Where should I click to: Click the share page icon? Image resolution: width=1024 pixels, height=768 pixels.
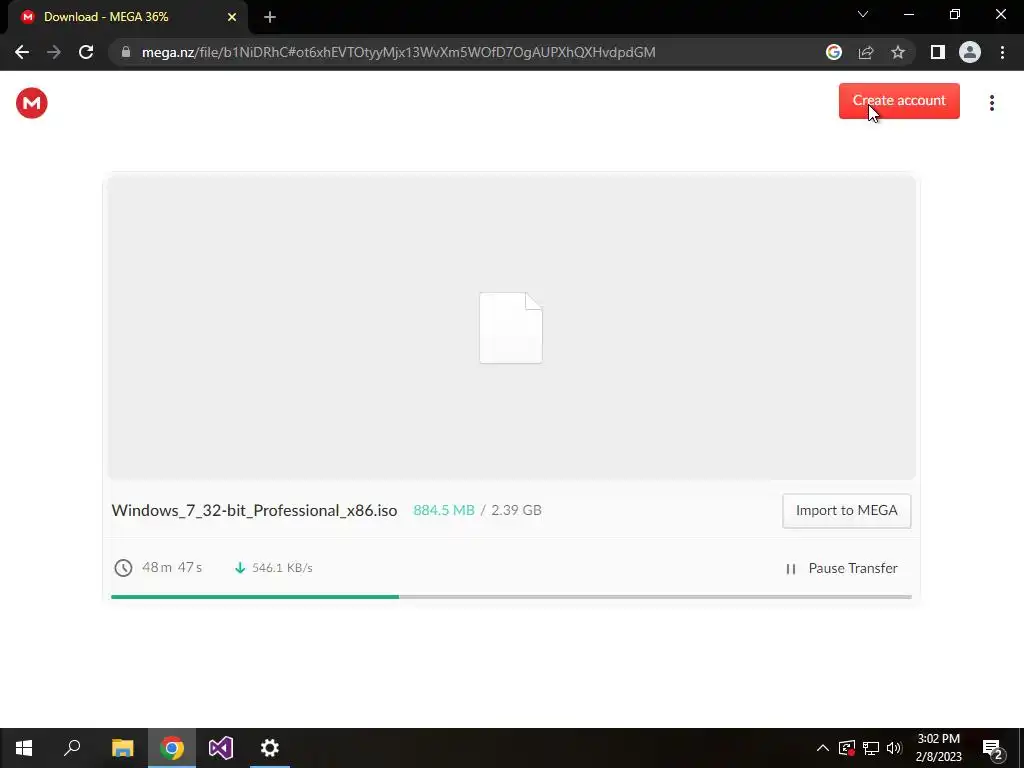coord(866,52)
